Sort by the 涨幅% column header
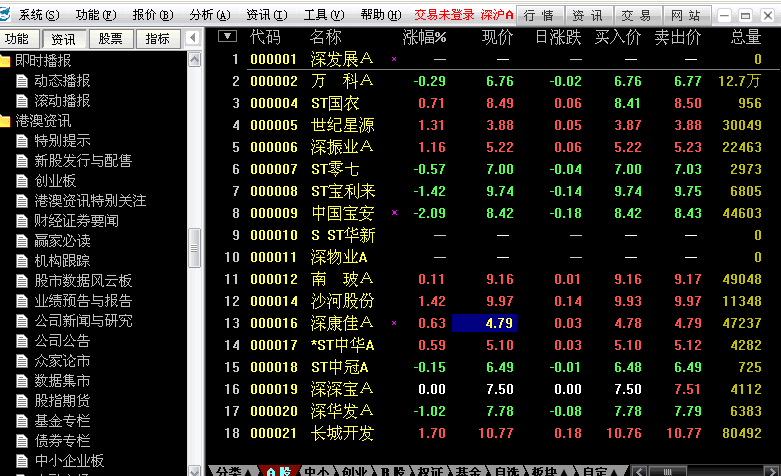 click(424, 37)
